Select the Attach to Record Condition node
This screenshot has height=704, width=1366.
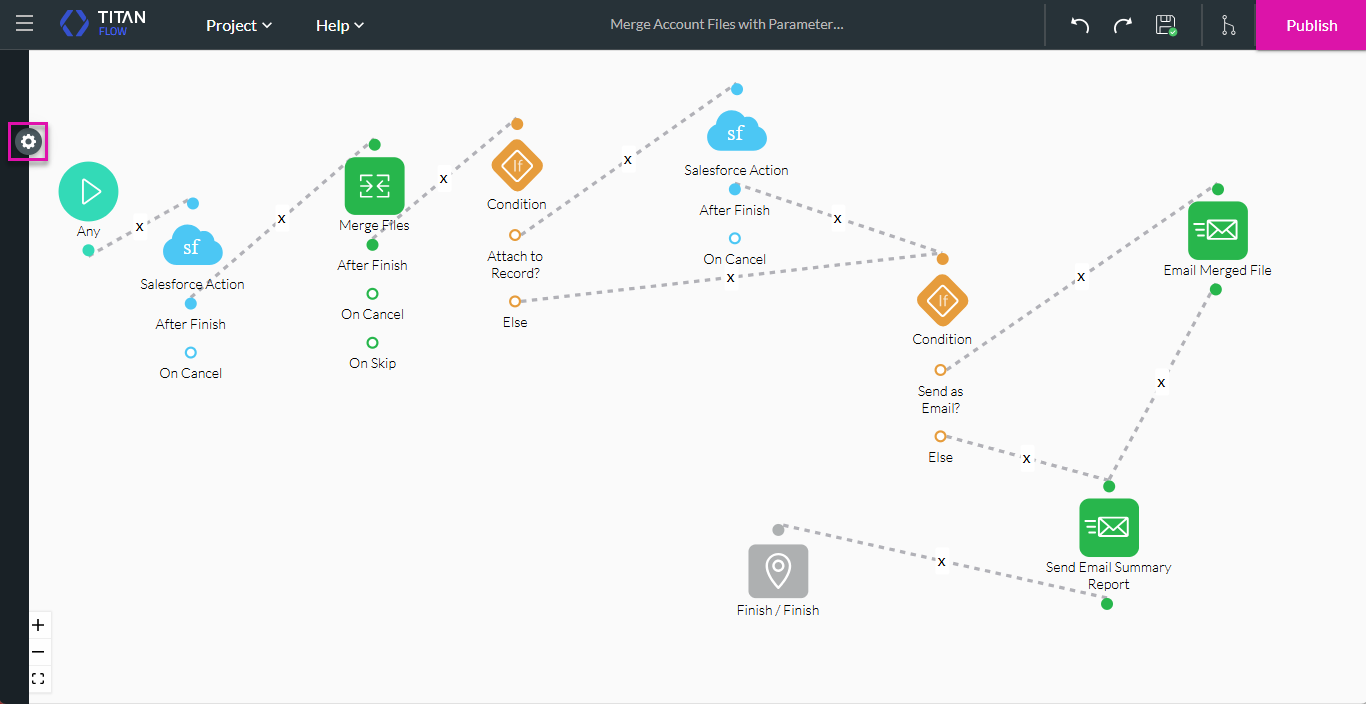[517, 167]
